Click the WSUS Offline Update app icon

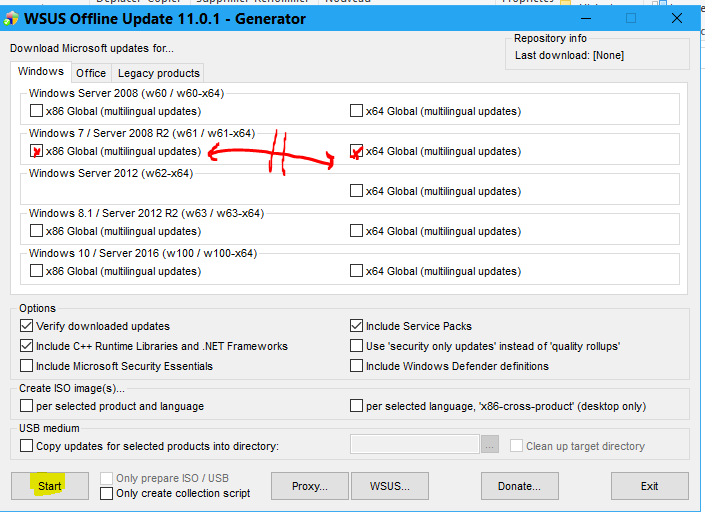click(x=11, y=18)
